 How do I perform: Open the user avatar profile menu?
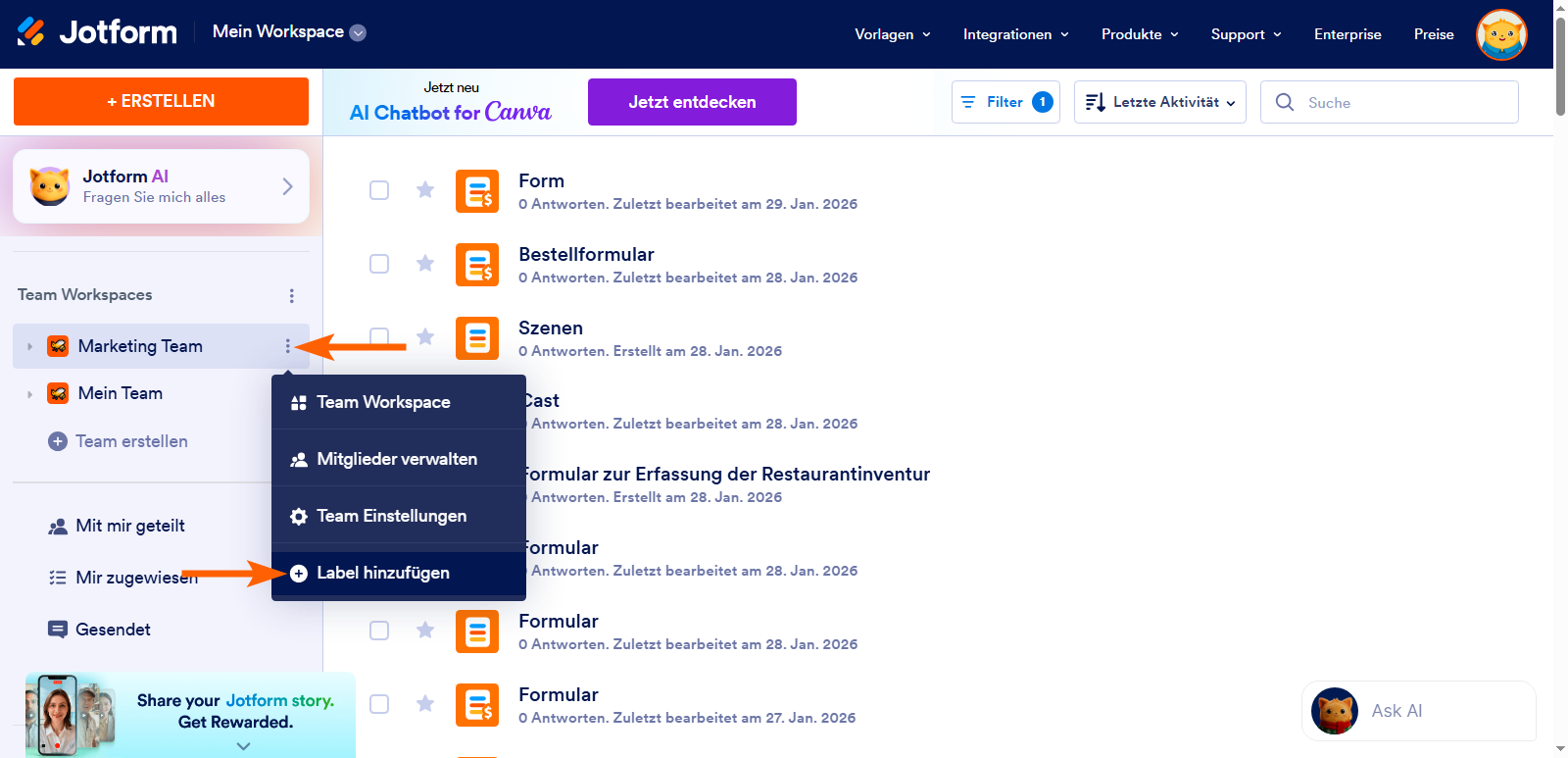click(x=1501, y=34)
